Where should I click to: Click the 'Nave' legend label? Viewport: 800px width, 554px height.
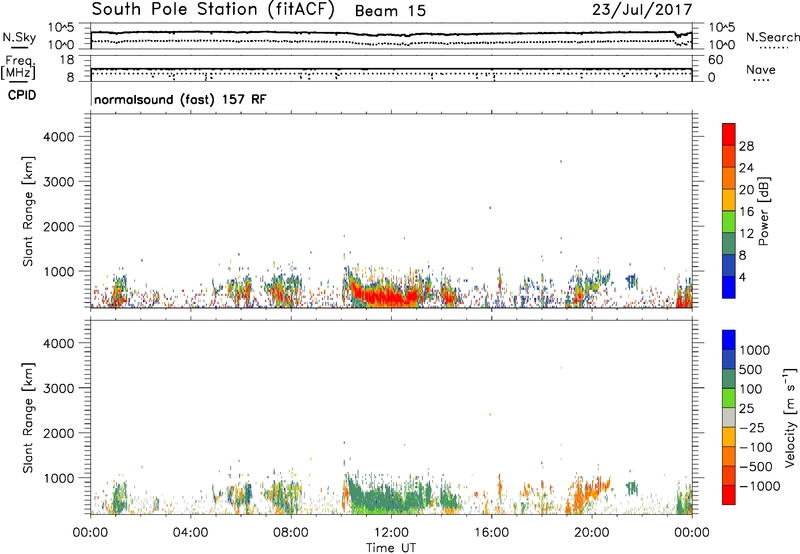pos(761,69)
